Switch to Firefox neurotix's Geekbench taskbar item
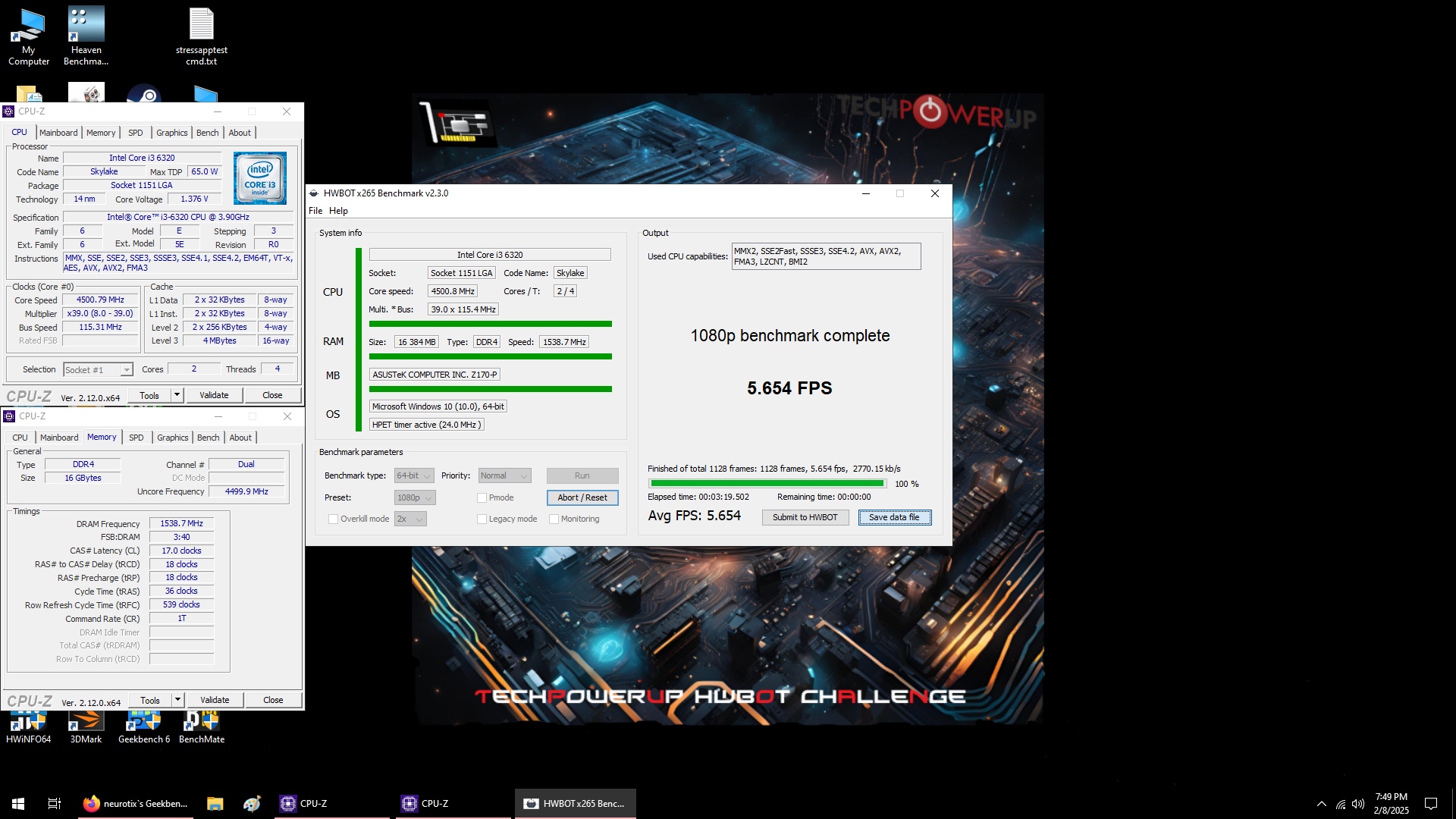 pyautogui.click(x=136, y=803)
